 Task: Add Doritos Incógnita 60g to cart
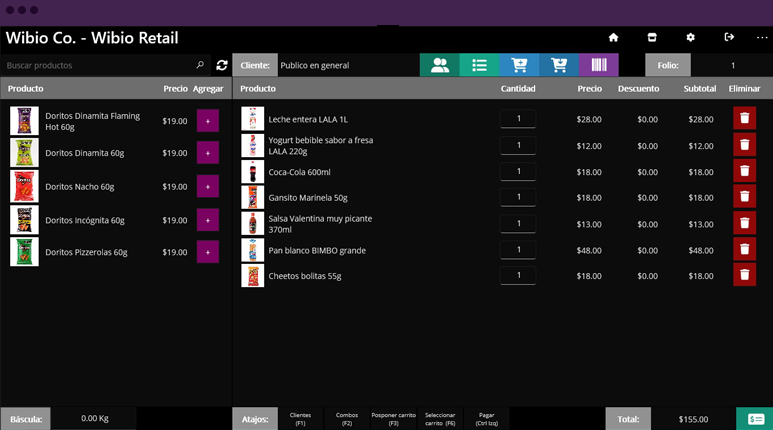click(x=208, y=220)
